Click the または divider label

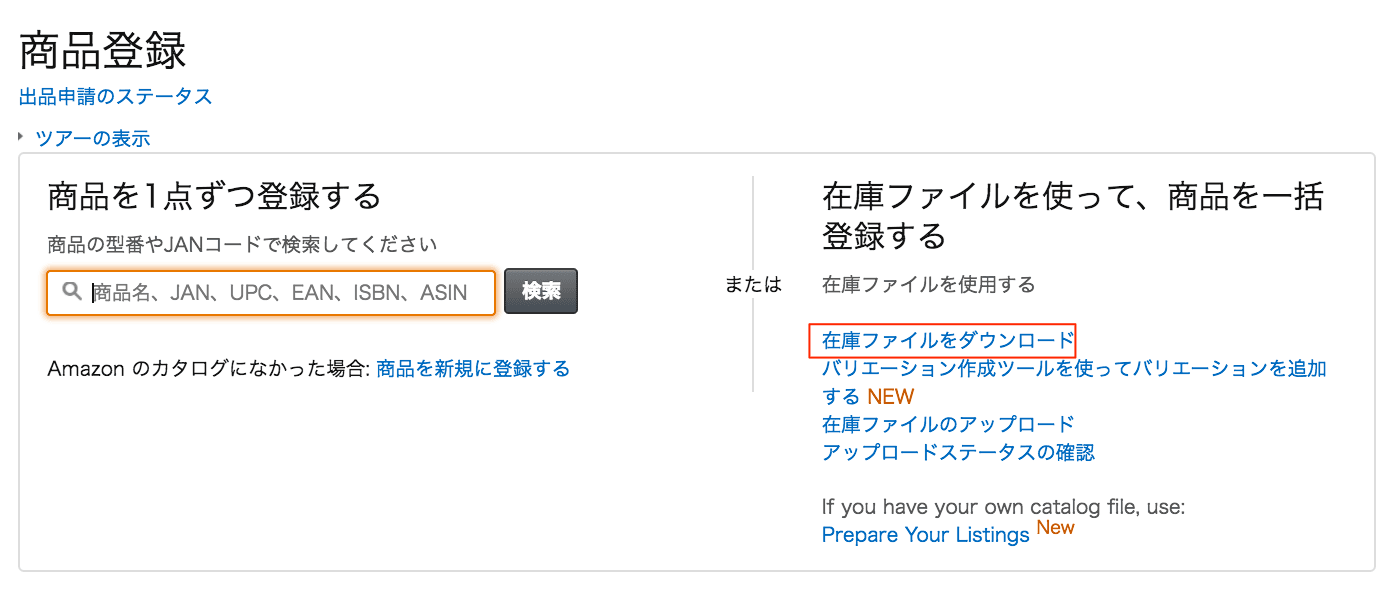click(753, 285)
